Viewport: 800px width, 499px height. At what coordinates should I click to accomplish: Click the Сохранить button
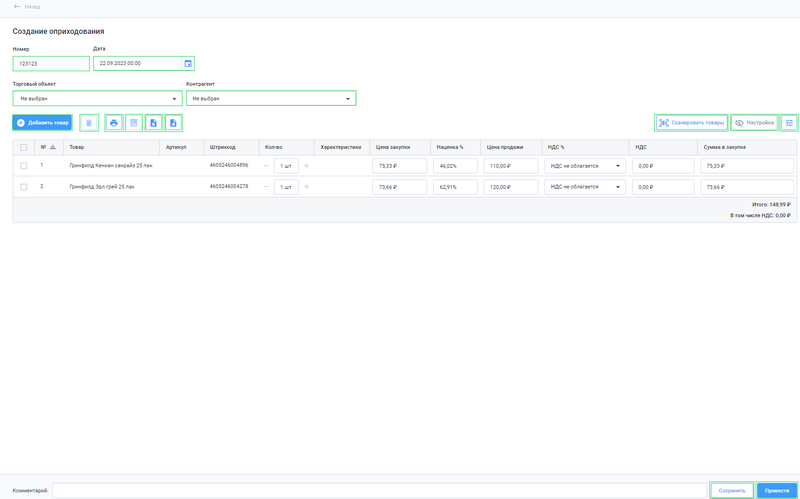pyautogui.click(x=732, y=490)
